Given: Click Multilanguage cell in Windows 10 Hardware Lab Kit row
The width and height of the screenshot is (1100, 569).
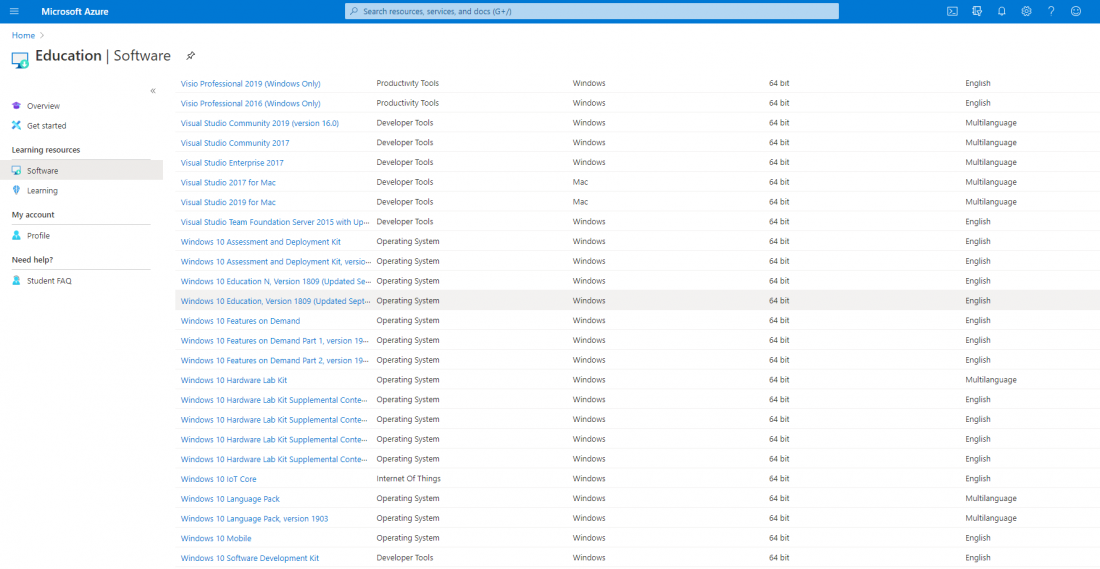Looking at the screenshot, I should click(x=991, y=380).
